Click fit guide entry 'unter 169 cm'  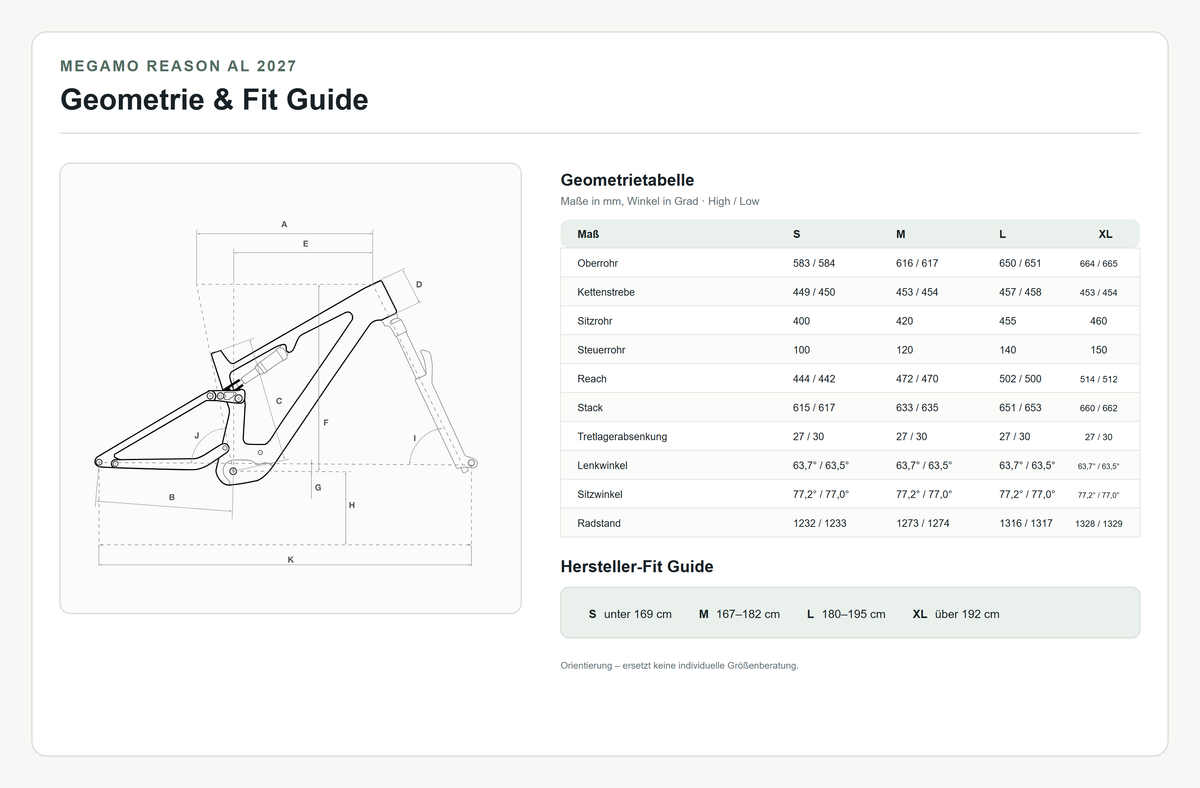(x=638, y=614)
